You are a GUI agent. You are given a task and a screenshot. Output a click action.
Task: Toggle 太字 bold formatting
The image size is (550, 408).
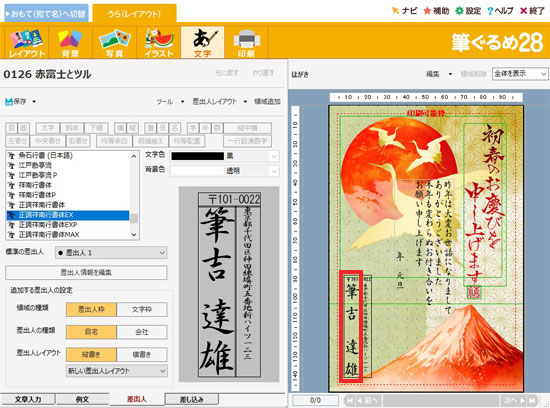point(48,128)
